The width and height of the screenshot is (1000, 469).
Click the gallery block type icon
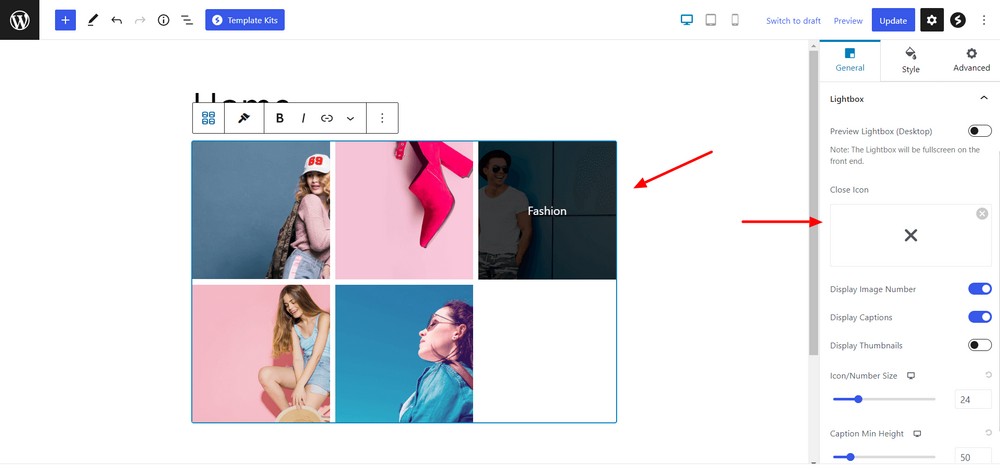point(209,118)
